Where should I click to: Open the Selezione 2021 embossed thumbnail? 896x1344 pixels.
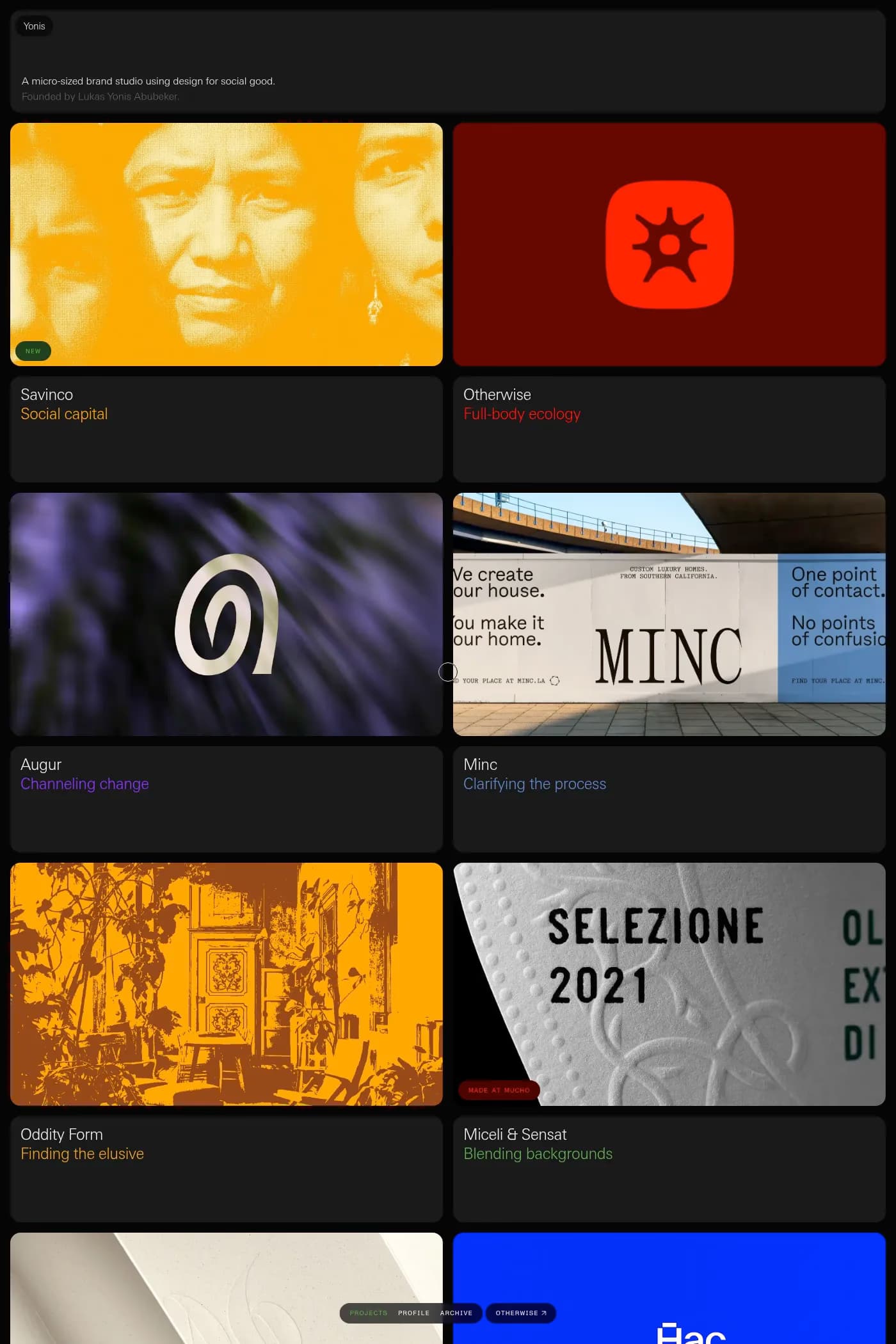tap(669, 984)
